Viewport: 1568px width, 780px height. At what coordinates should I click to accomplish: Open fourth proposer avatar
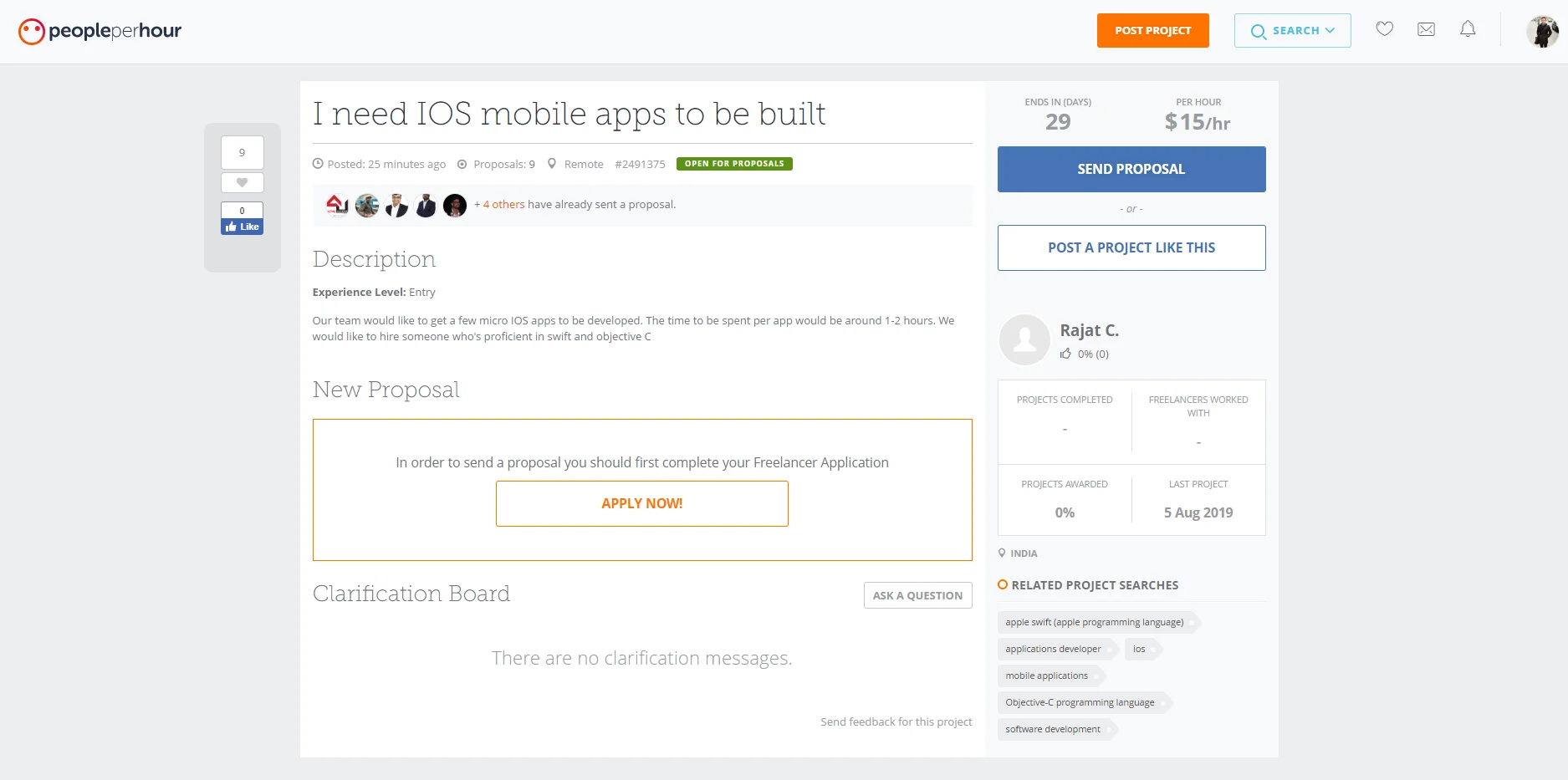[426, 205]
